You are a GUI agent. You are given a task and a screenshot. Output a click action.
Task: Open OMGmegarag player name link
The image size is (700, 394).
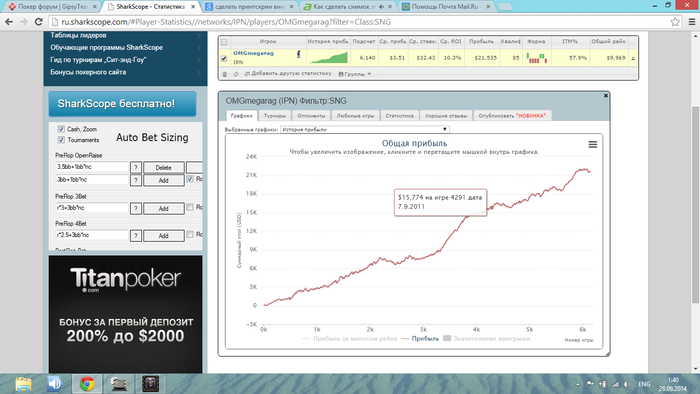253,53
